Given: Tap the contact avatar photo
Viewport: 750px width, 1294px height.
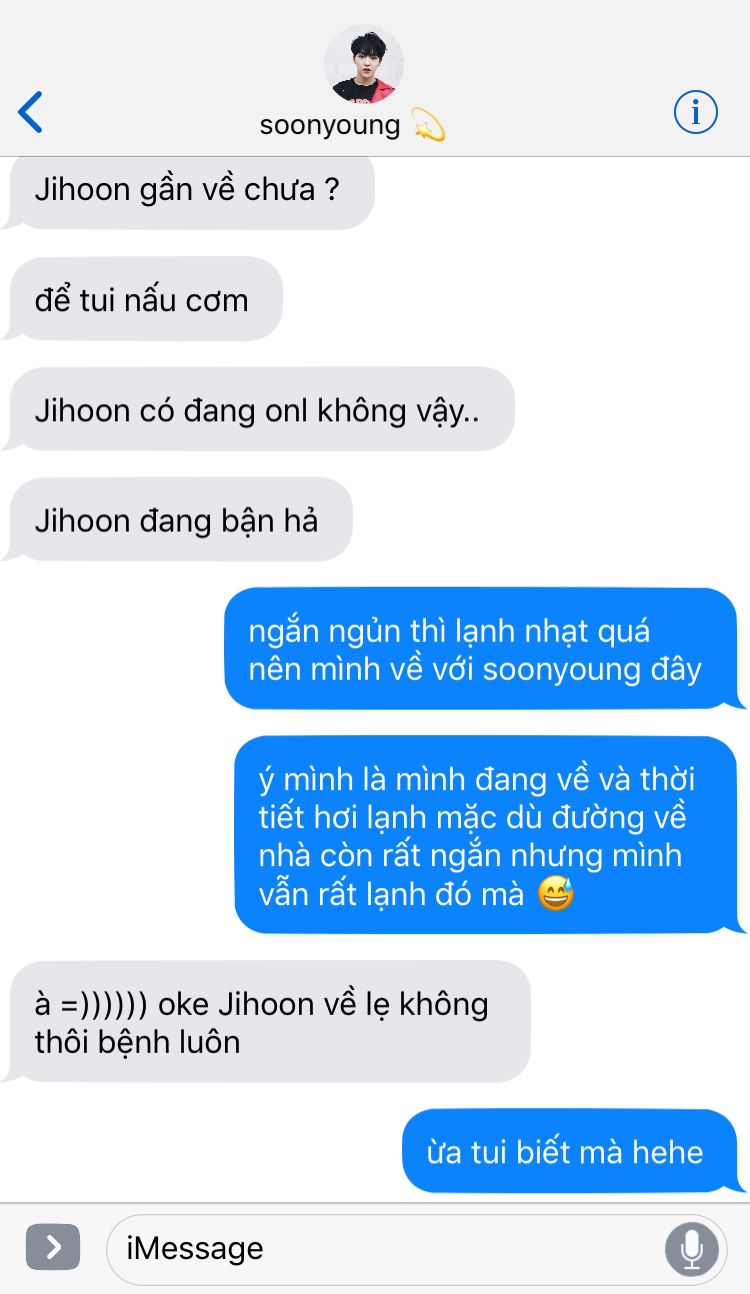Looking at the screenshot, I should pyautogui.click(x=364, y=63).
